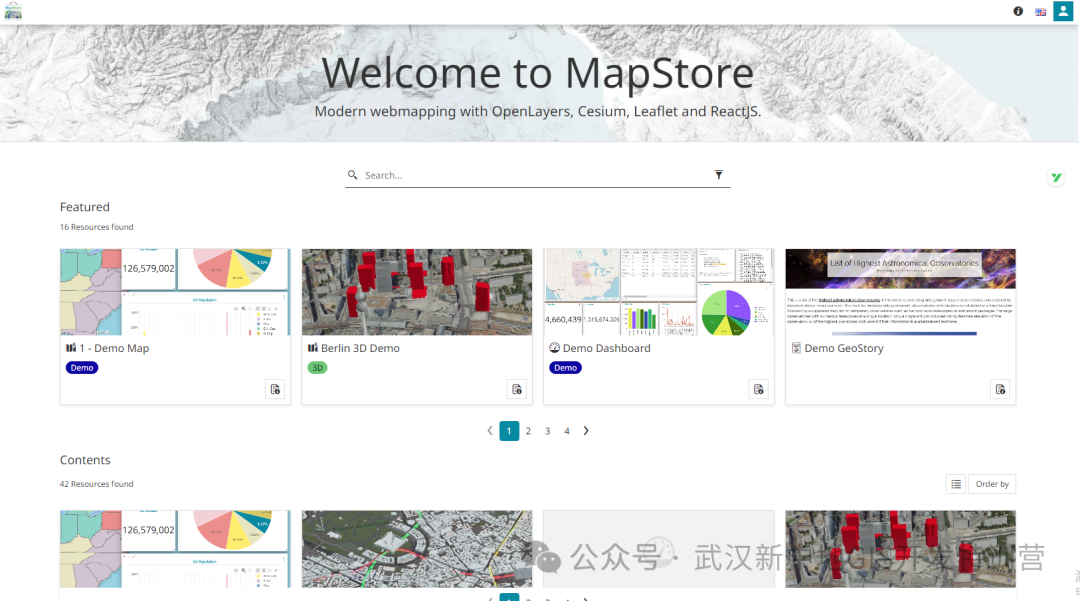The height and width of the screenshot is (601, 1080).
Task: Click 'Welcome to MapStore' title
Action: (x=537, y=72)
